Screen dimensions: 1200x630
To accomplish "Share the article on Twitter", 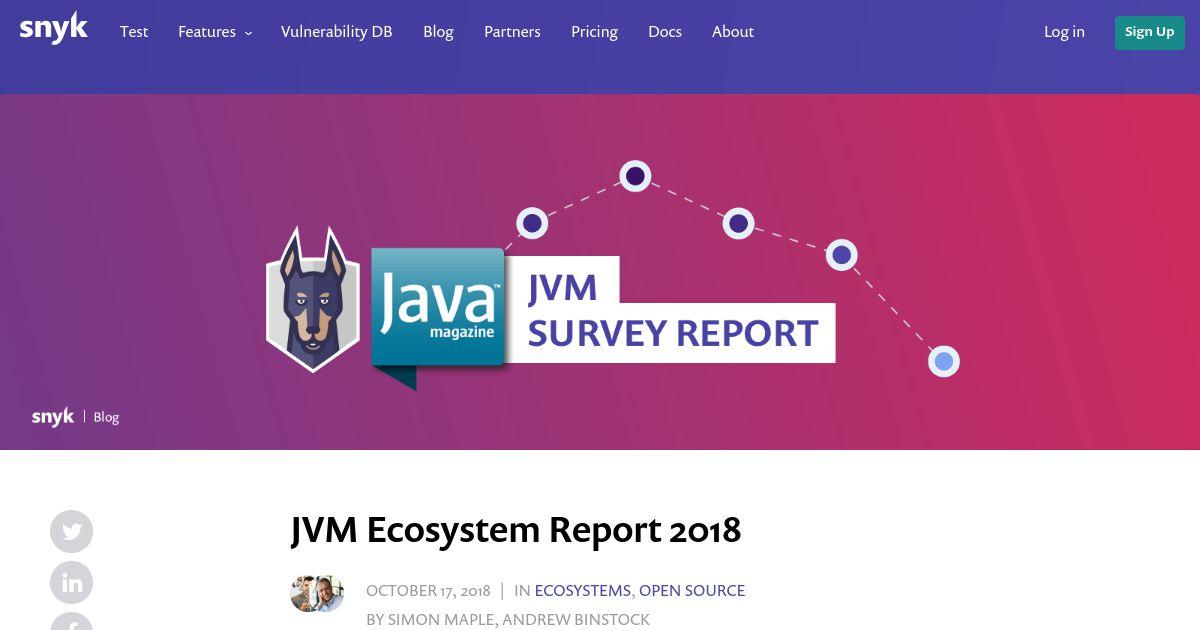I will [x=72, y=531].
